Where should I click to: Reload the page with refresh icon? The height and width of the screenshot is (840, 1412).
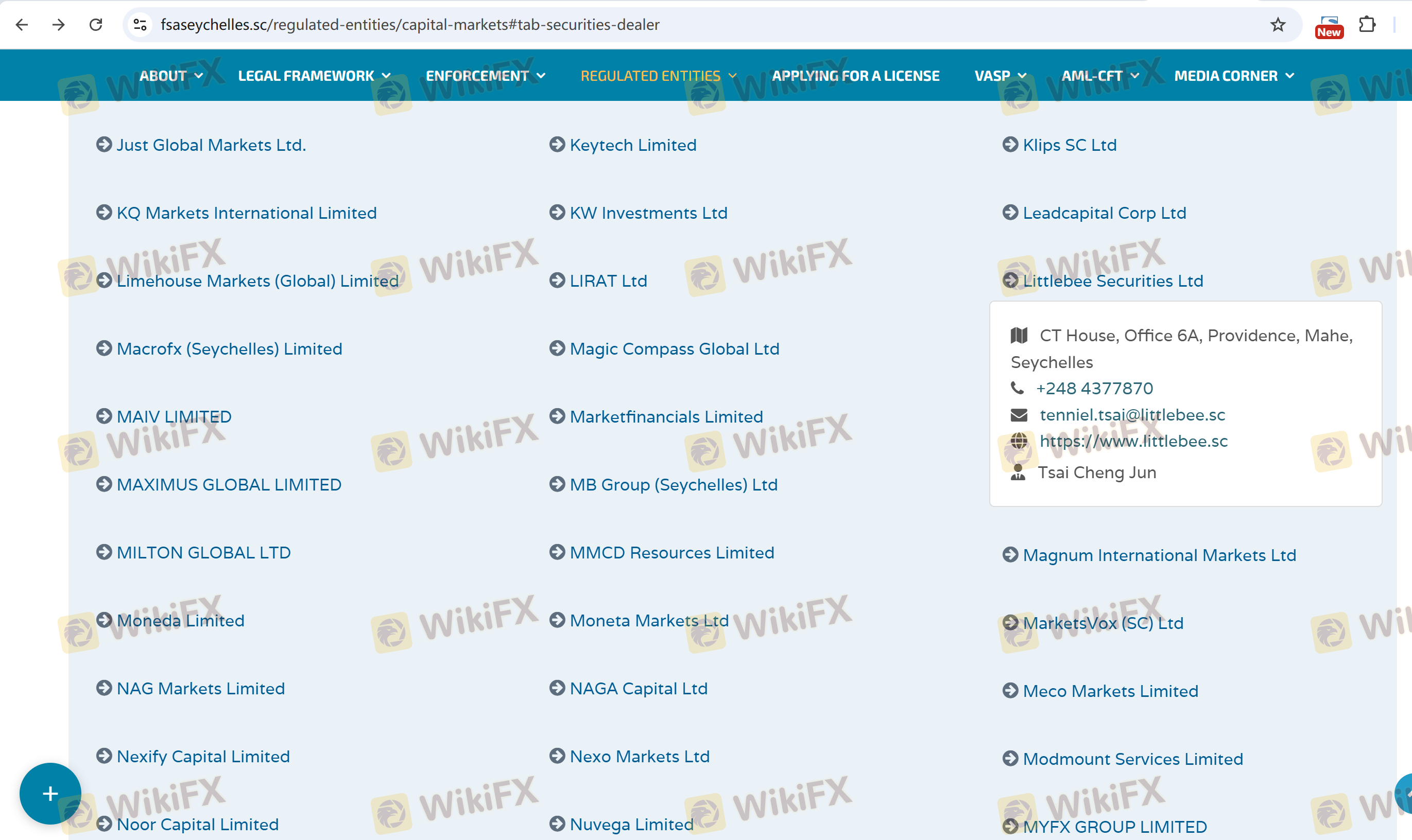coord(96,24)
